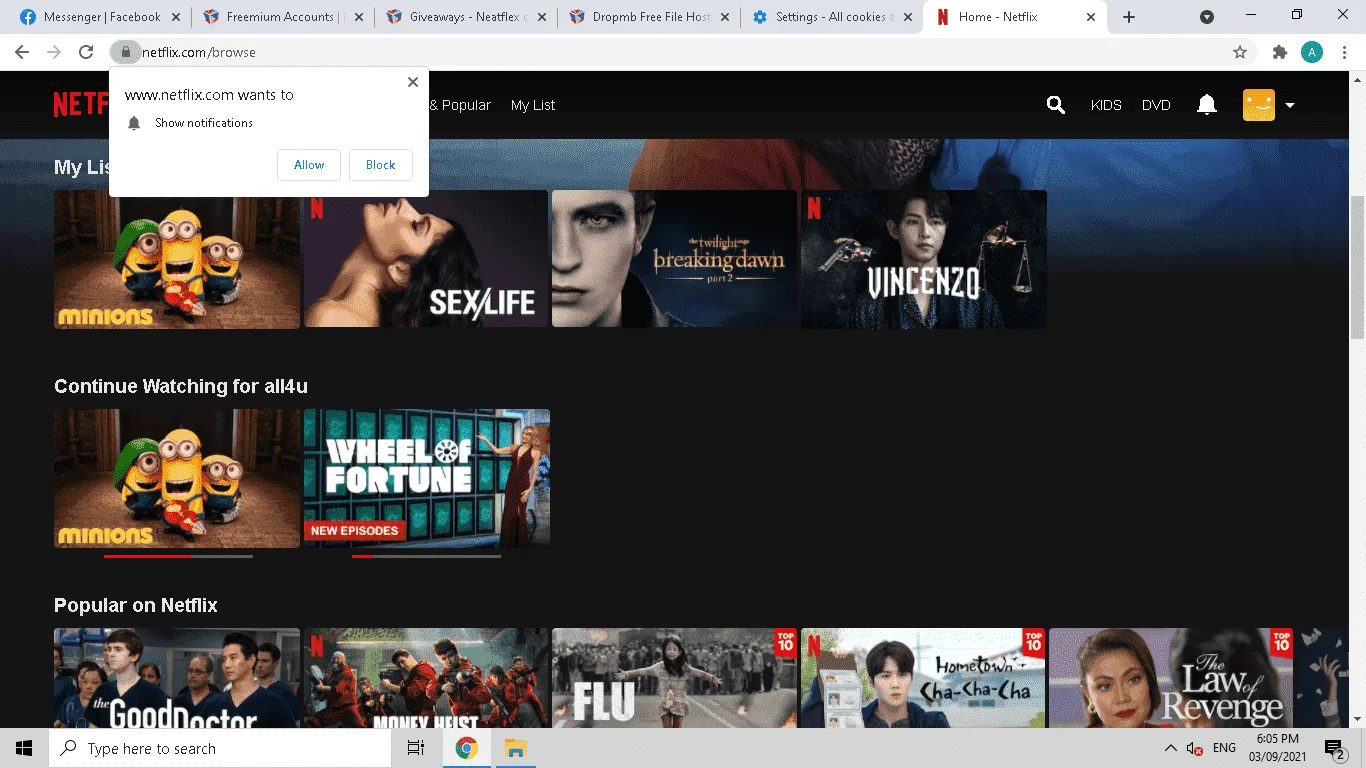Click Popular on Netflix heading
This screenshot has width=1366, height=768.
[136, 605]
